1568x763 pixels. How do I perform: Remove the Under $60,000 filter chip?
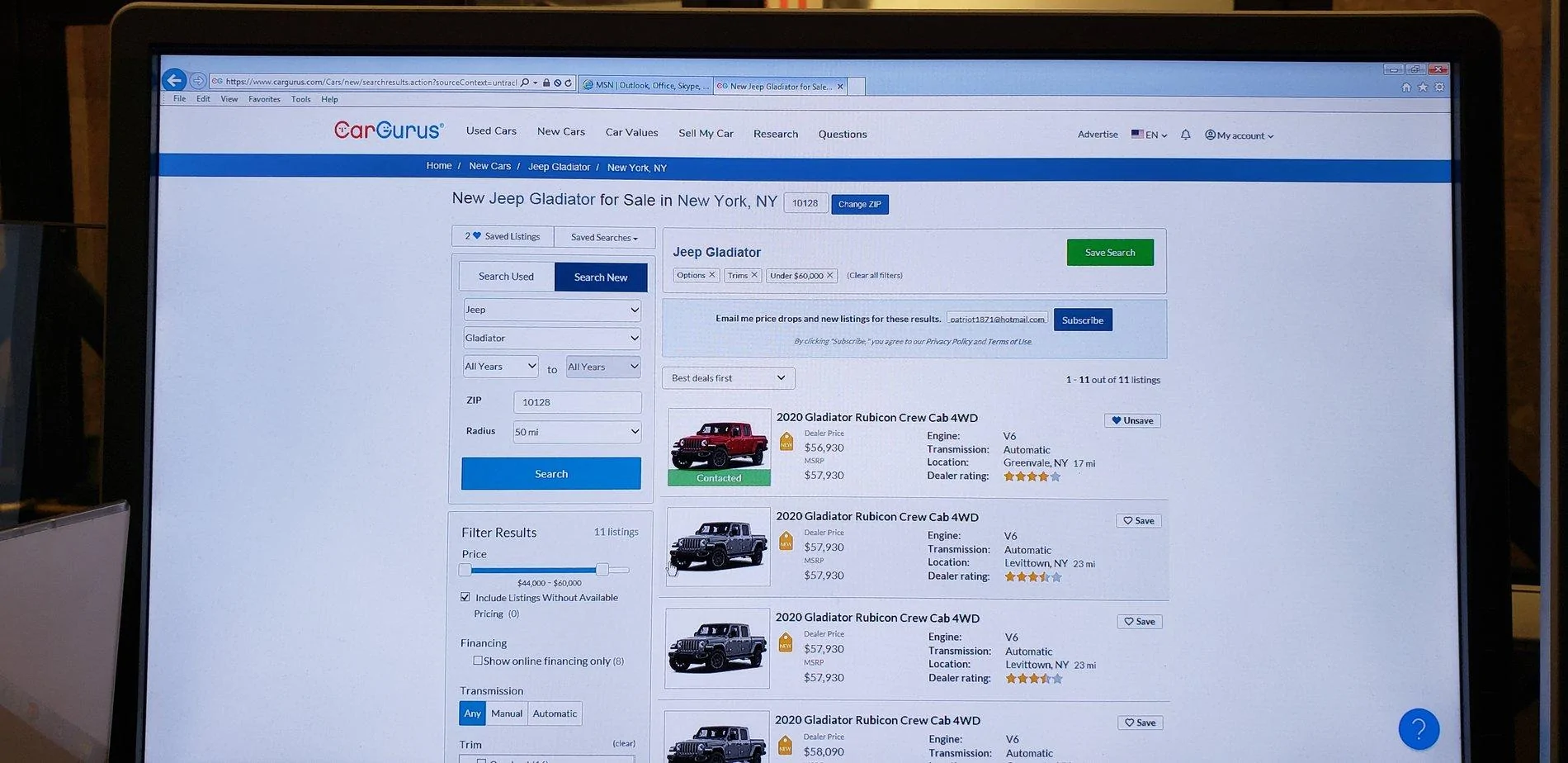[x=830, y=275]
